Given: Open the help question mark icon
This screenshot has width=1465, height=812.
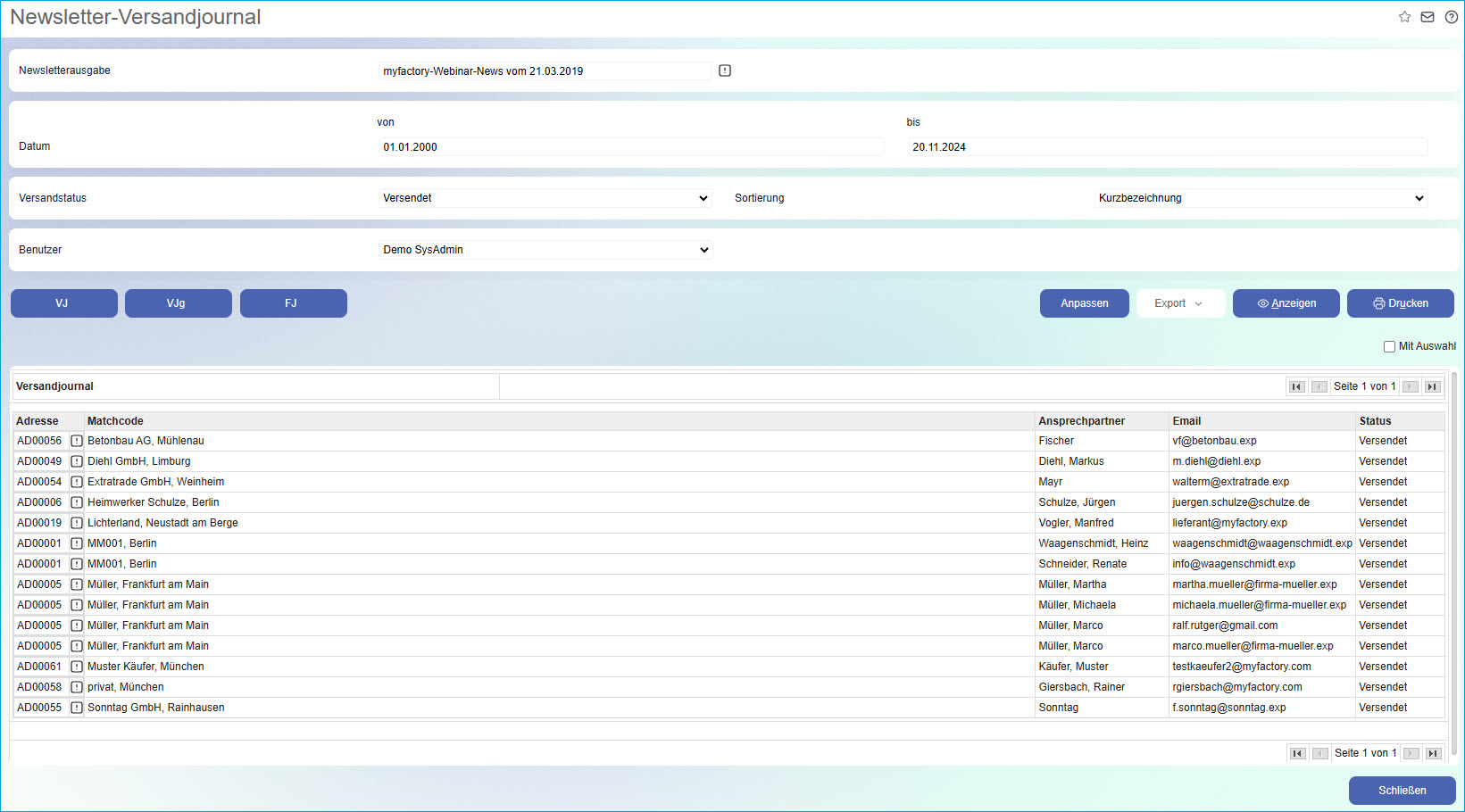Looking at the screenshot, I should (1452, 17).
